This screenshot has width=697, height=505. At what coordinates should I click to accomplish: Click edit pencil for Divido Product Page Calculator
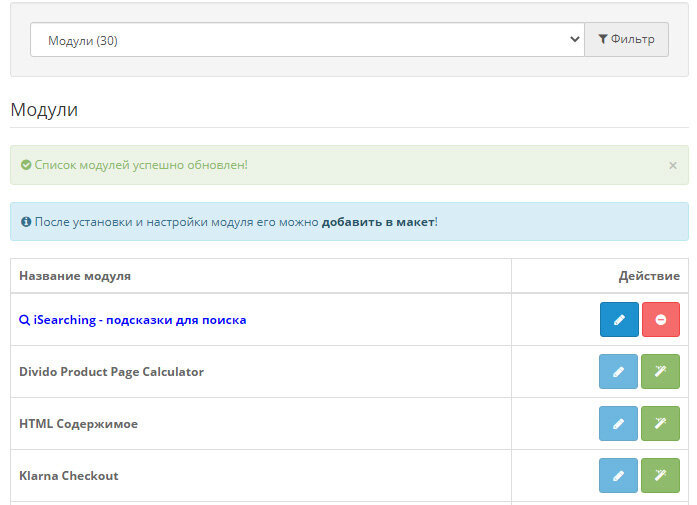click(619, 372)
